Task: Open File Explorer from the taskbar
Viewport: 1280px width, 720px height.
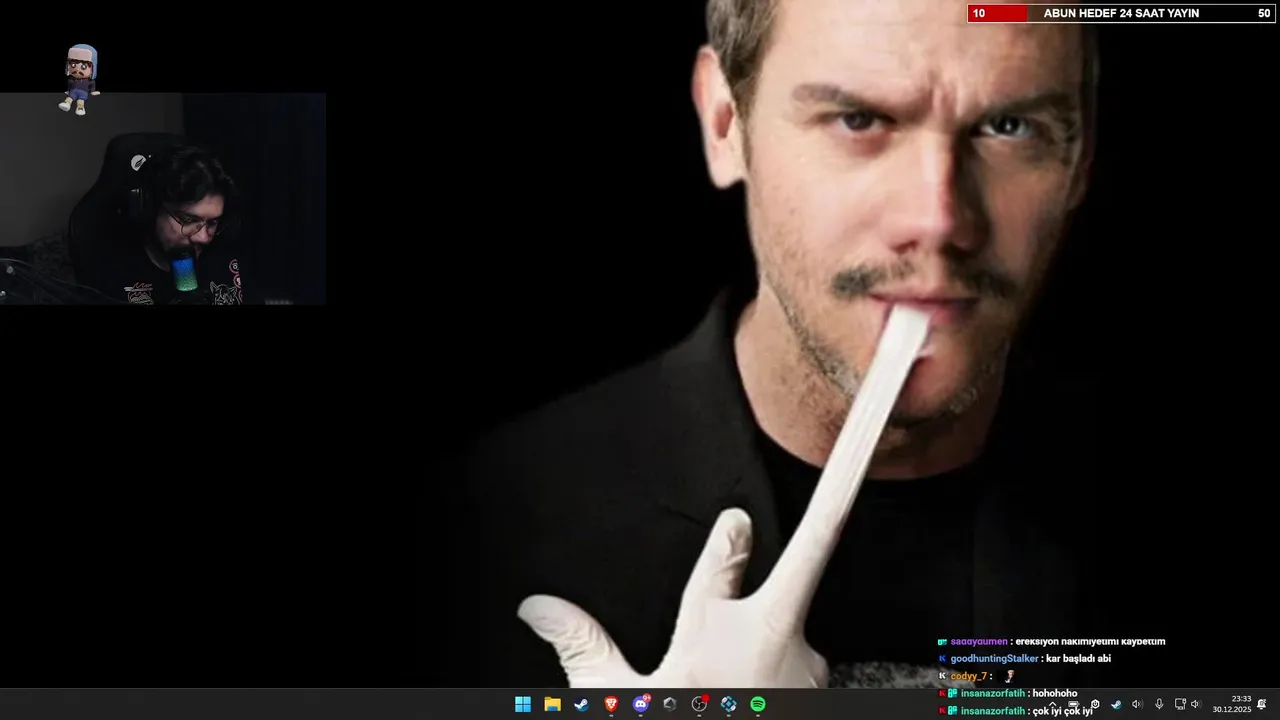Action: point(552,704)
